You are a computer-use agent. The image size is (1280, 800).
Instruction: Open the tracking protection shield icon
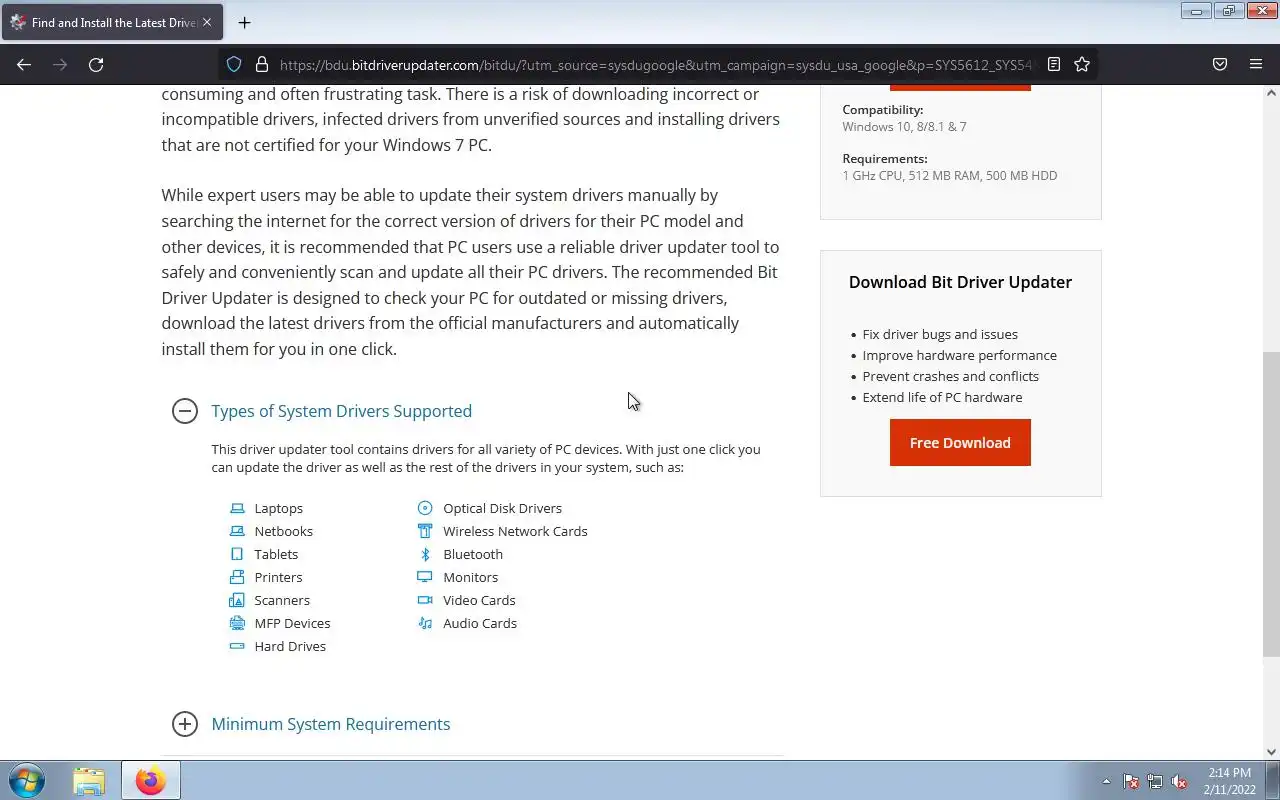(234, 64)
